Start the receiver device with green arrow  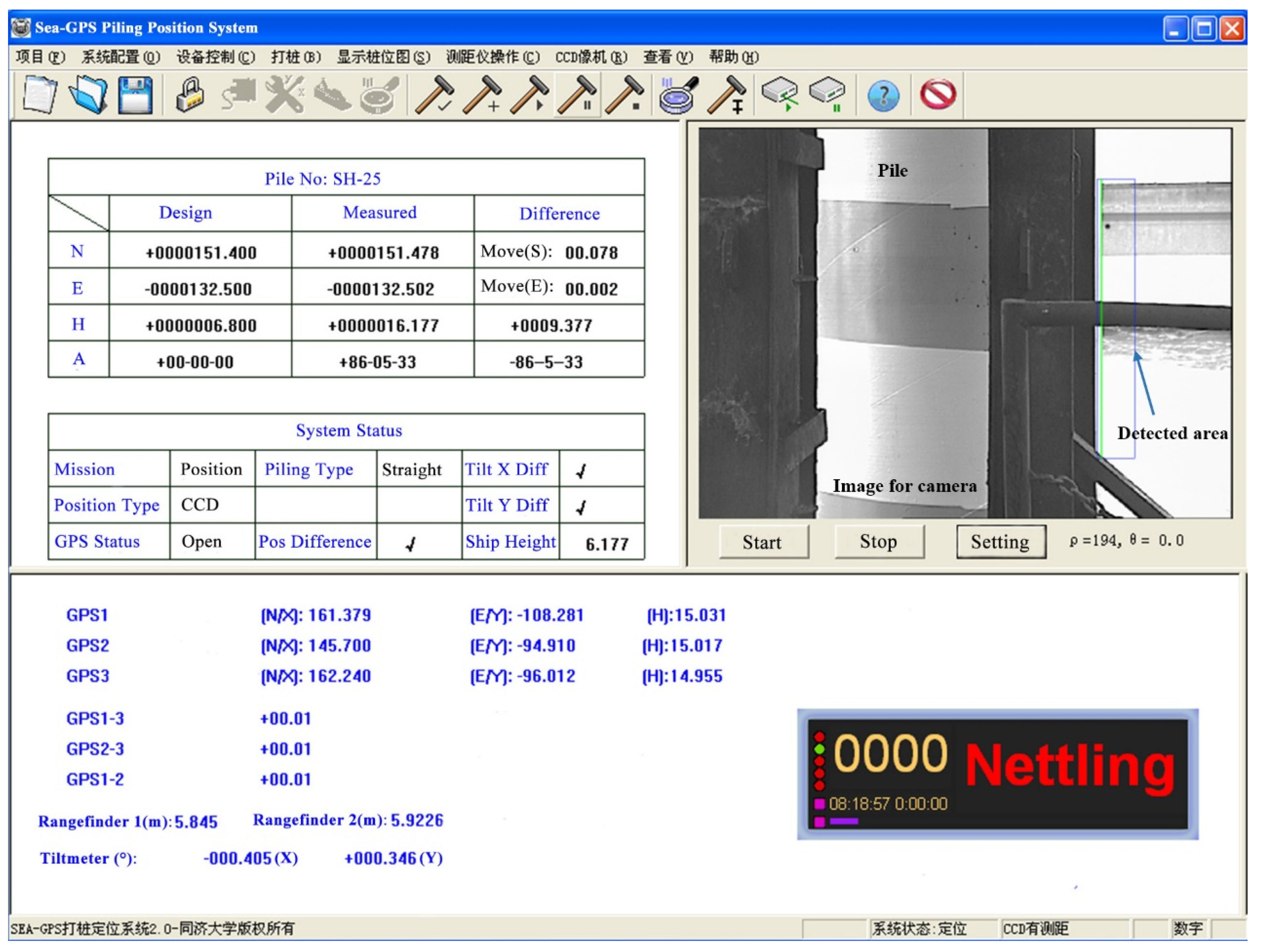point(780,95)
